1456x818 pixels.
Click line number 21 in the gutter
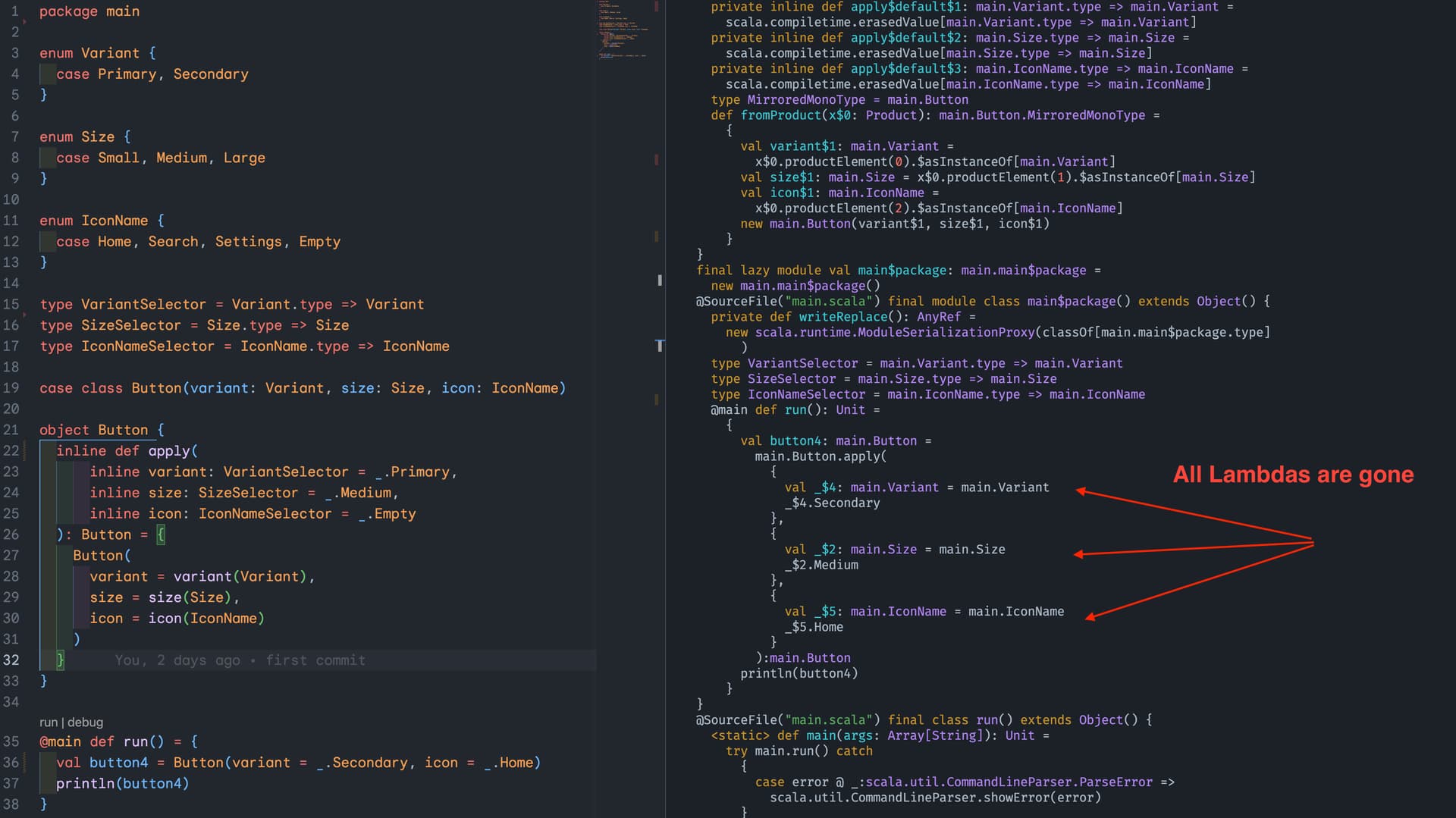(11, 430)
